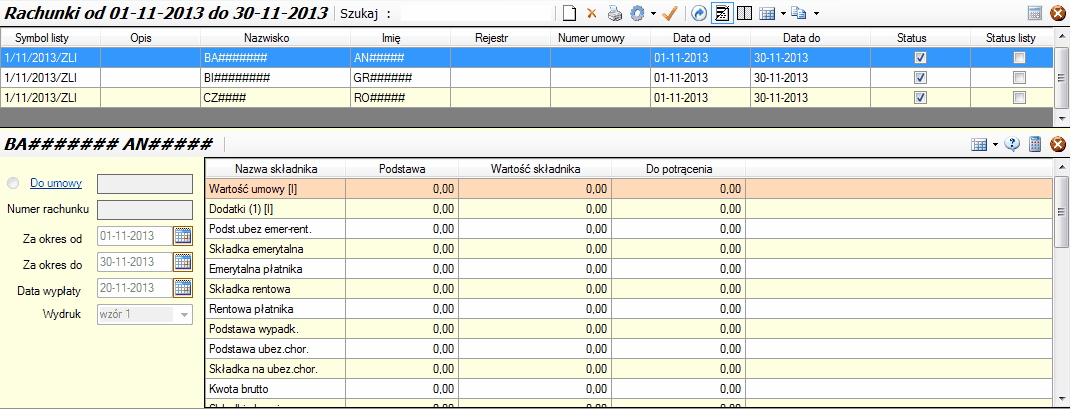Select the Do umowy radio button
Viewport: 1070px width, 409px height.
[13, 184]
